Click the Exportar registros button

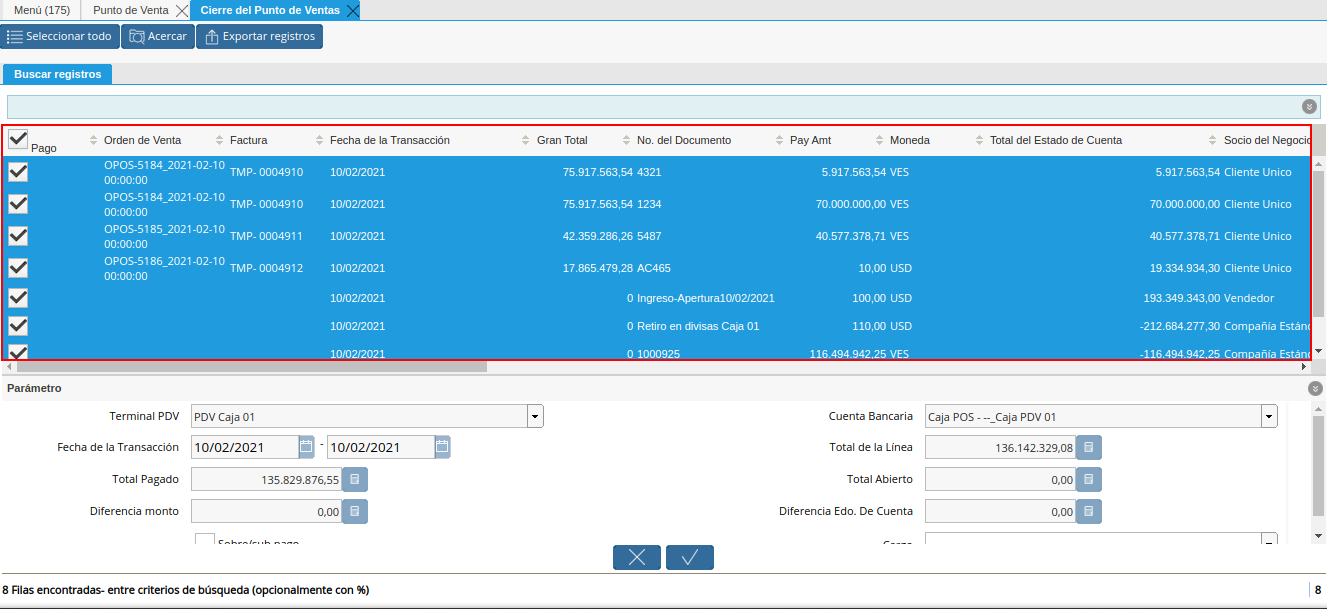click(x=259, y=37)
